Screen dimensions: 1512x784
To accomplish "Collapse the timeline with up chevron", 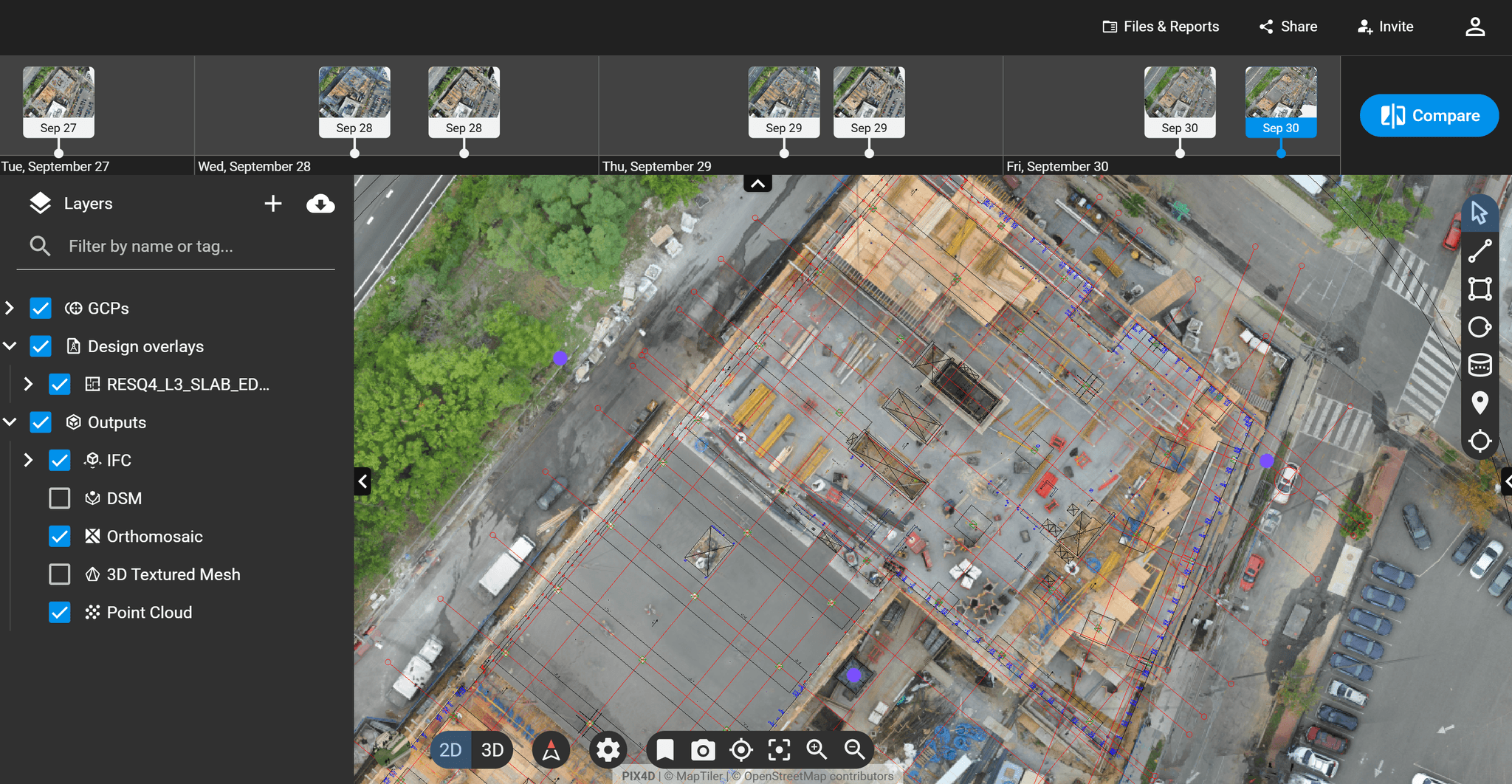I will coord(757,183).
